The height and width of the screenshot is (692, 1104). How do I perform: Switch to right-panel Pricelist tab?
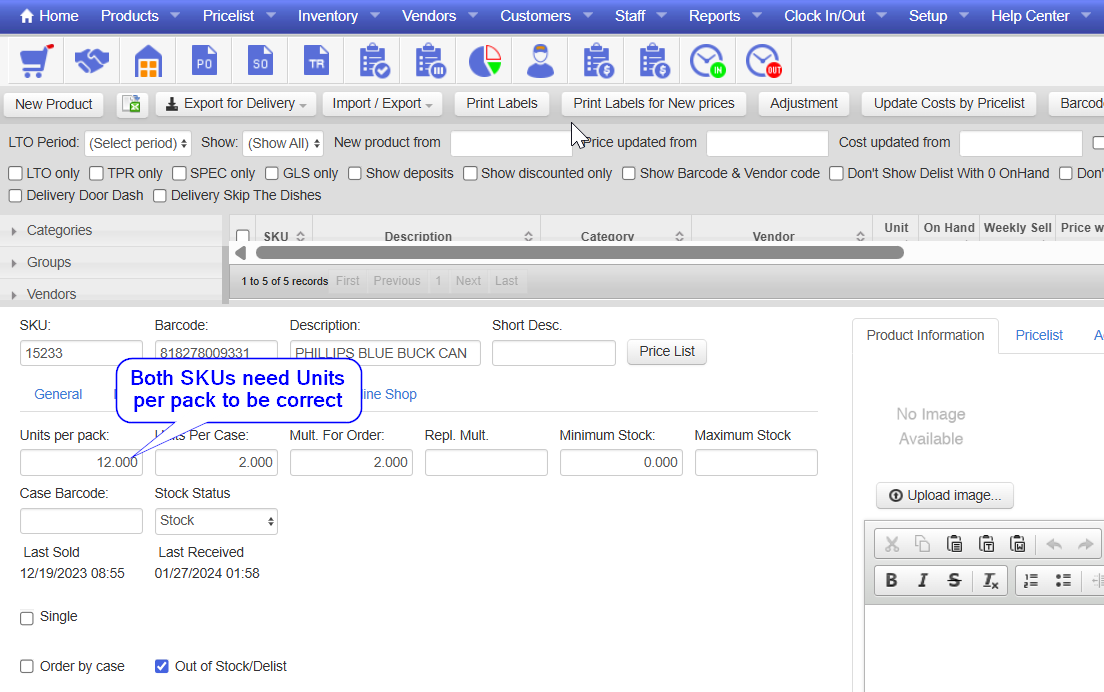pos(1039,336)
